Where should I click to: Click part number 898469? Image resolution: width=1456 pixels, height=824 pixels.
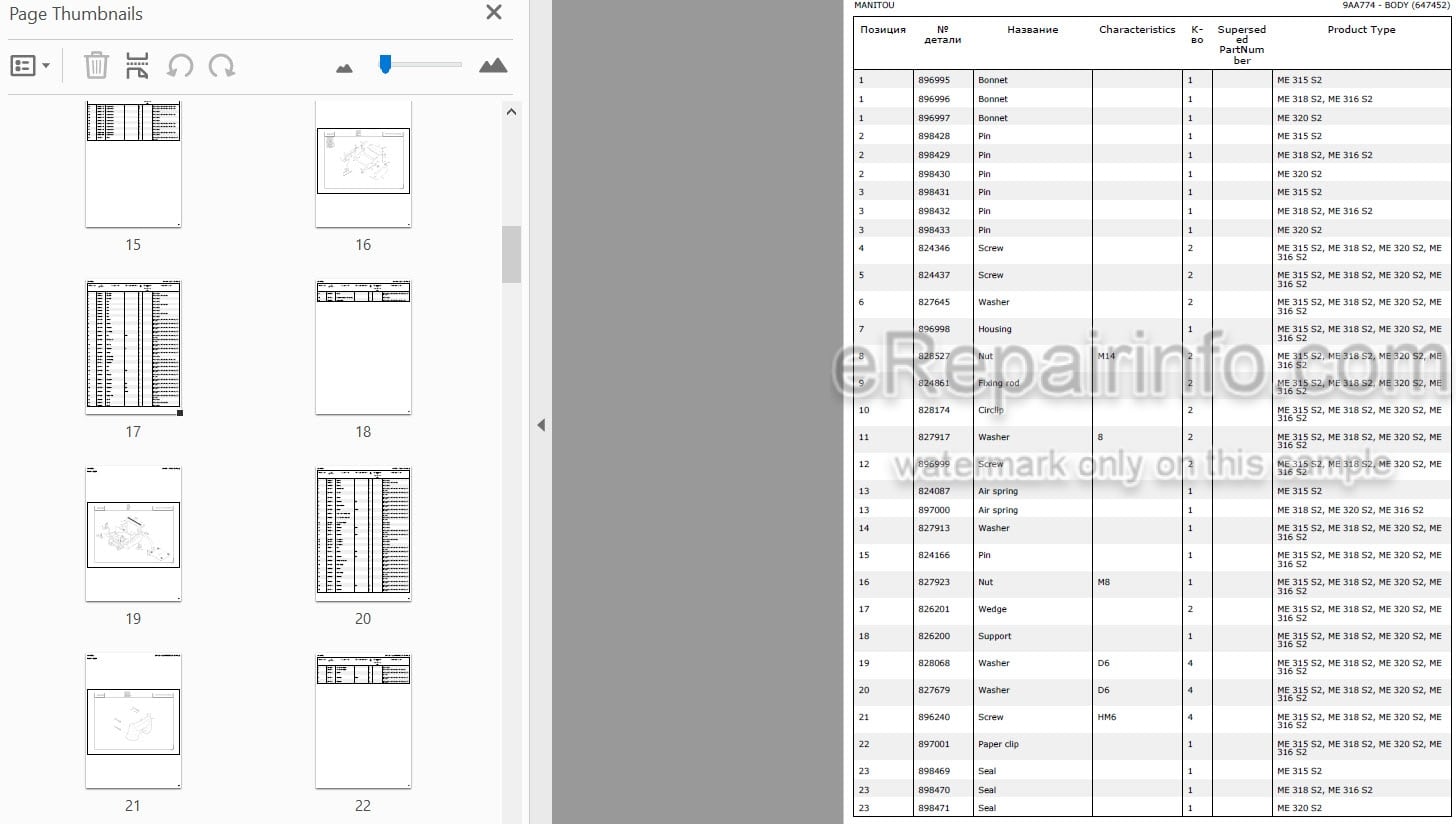(x=934, y=771)
